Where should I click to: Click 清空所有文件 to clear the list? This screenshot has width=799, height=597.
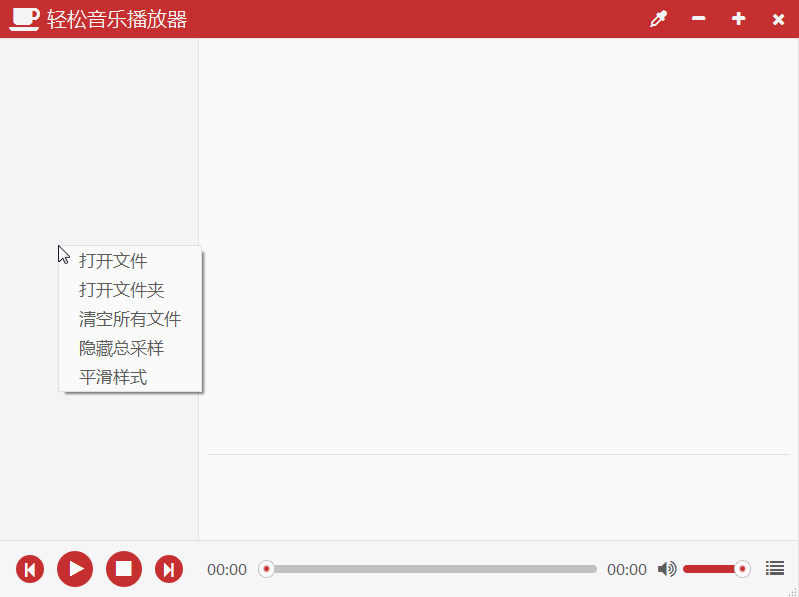[130, 319]
